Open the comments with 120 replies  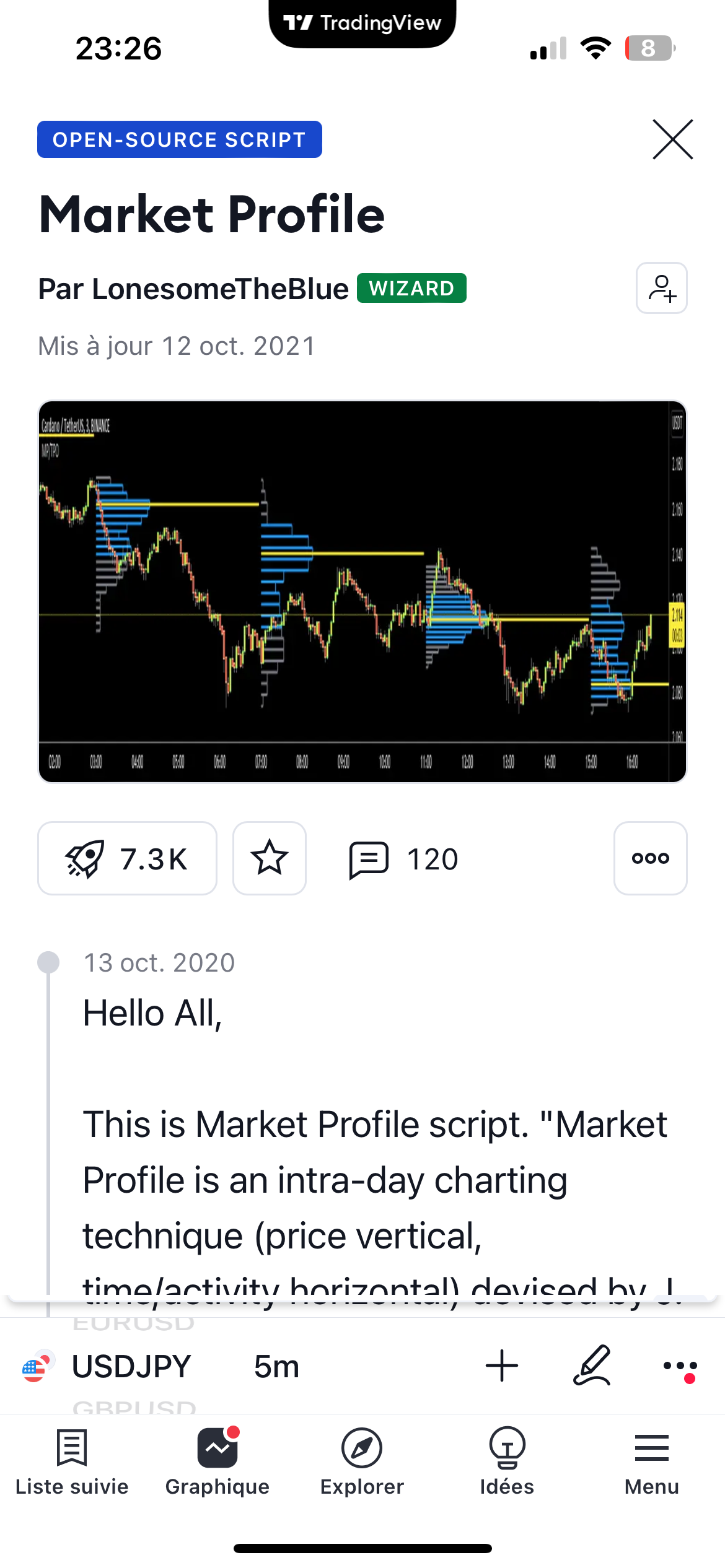(404, 860)
